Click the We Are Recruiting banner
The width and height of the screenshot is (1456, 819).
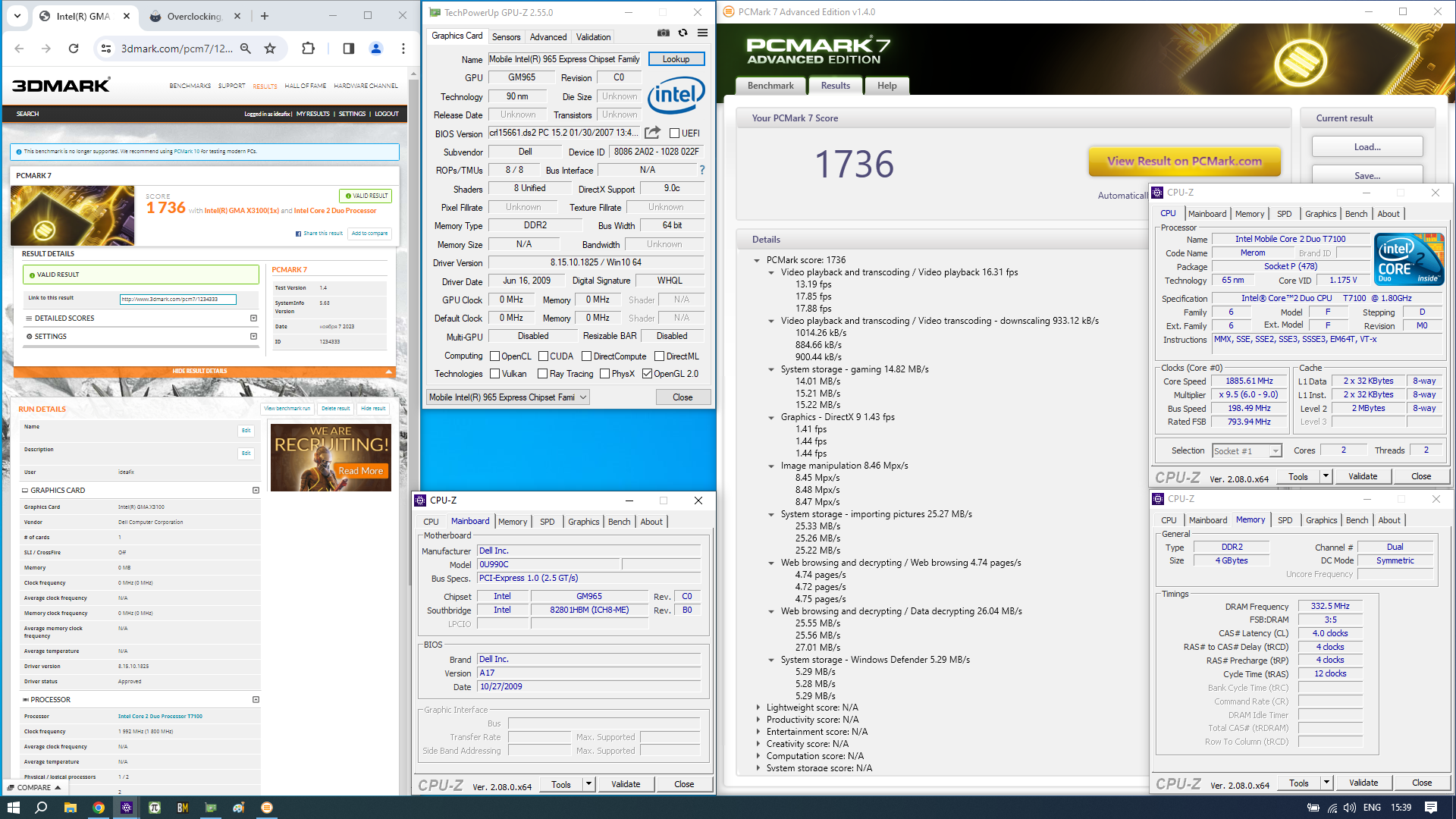click(331, 458)
